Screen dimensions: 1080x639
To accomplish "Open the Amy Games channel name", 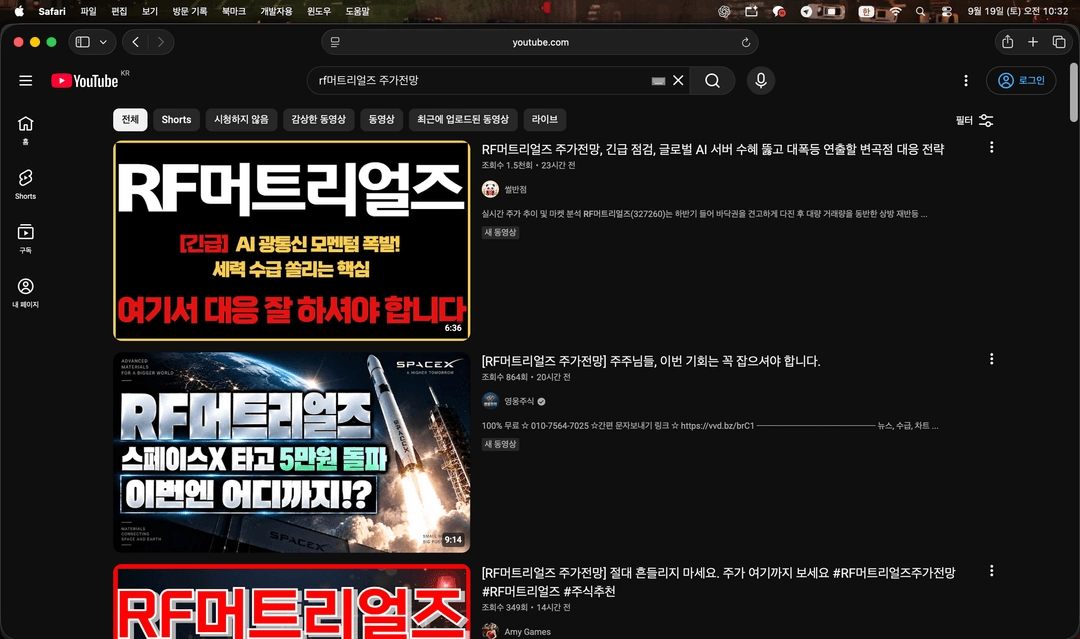I will tap(528, 631).
